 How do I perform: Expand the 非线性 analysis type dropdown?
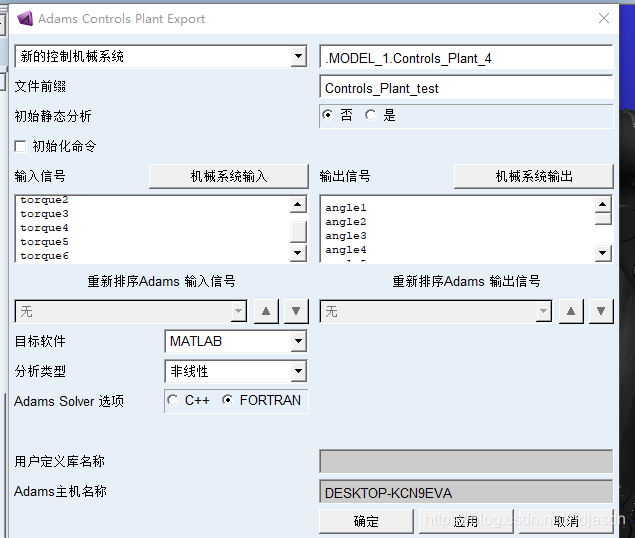[298, 372]
